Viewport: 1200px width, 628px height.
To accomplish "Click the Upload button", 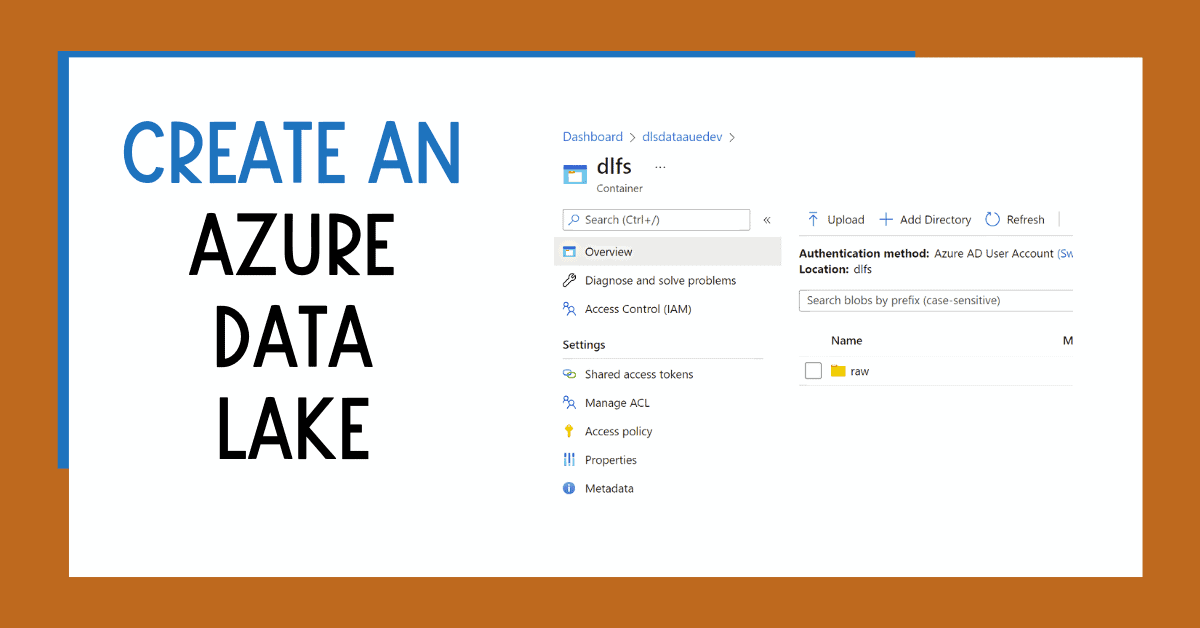I will pyautogui.click(x=835, y=220).
